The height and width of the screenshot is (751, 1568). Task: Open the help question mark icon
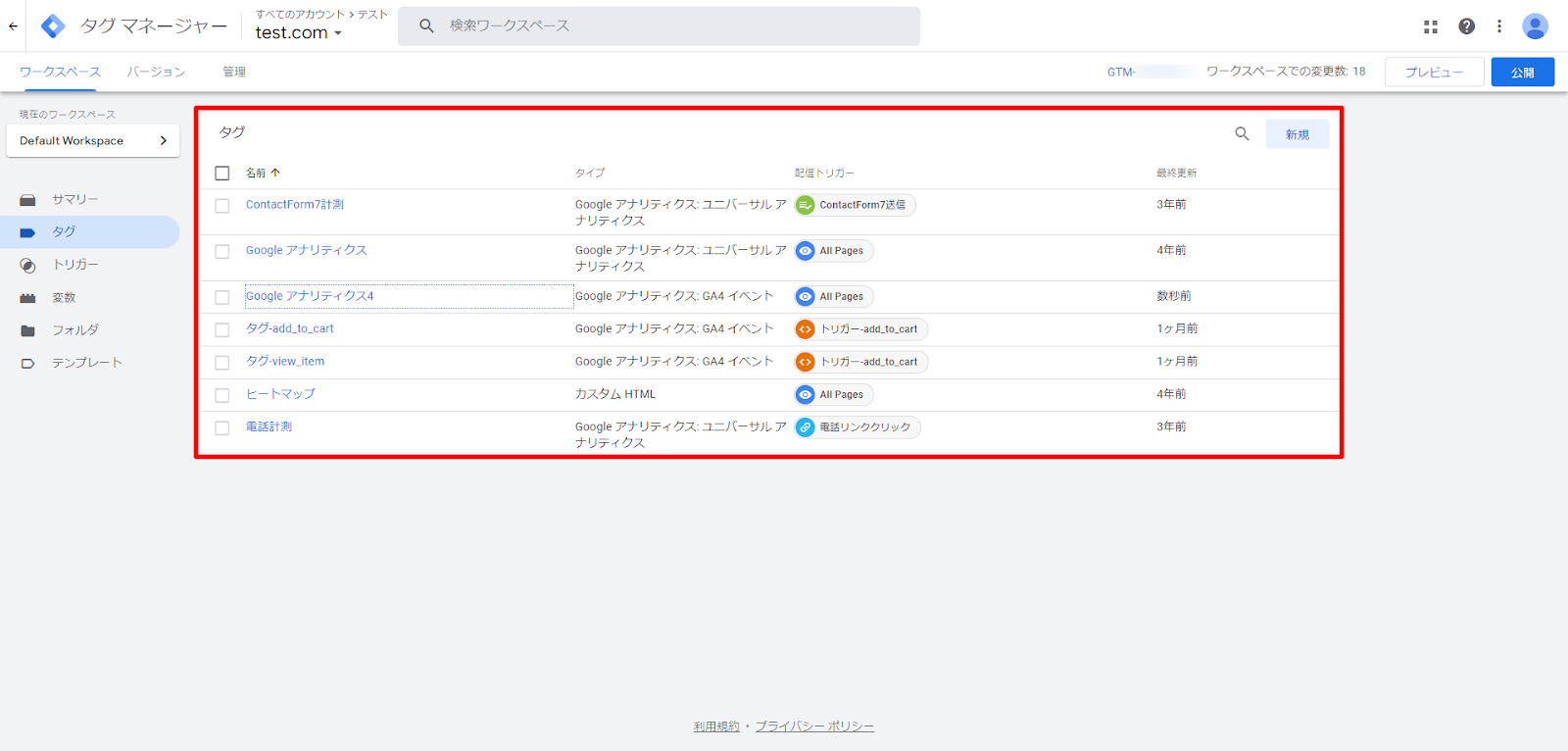(x=1466, y=26)
